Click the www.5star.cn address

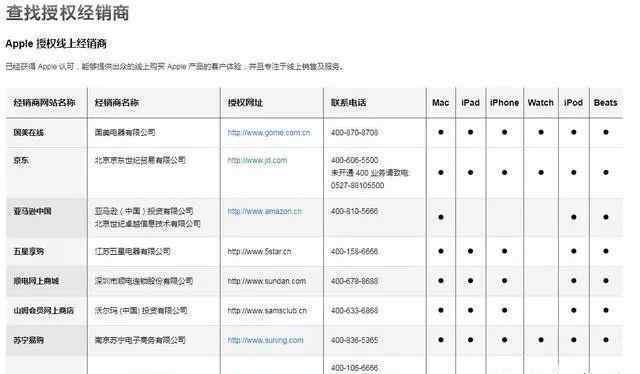click(x=259, y=252)
